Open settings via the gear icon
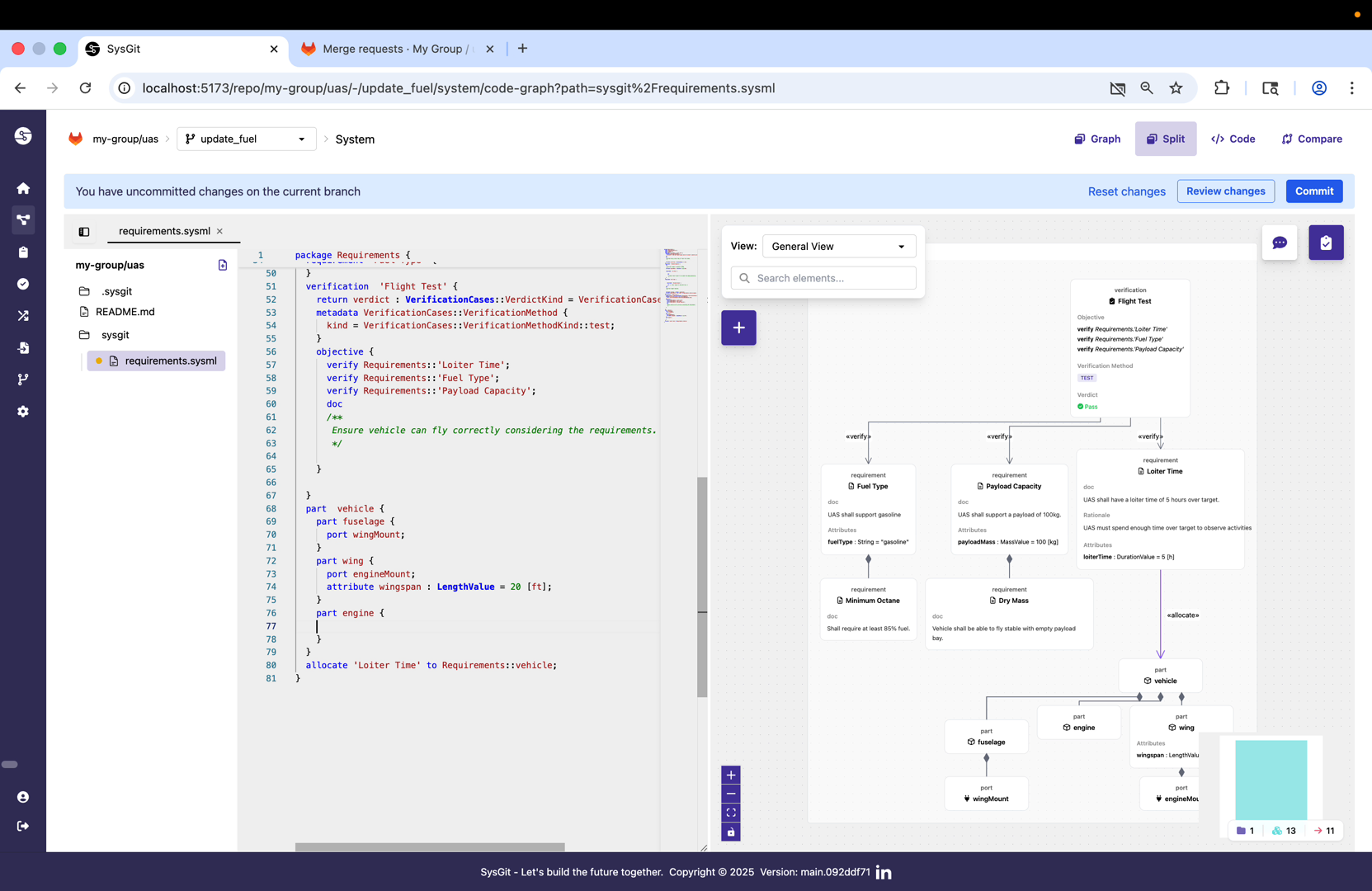This screenshot has height=891, width=1372. coord(23,411)
